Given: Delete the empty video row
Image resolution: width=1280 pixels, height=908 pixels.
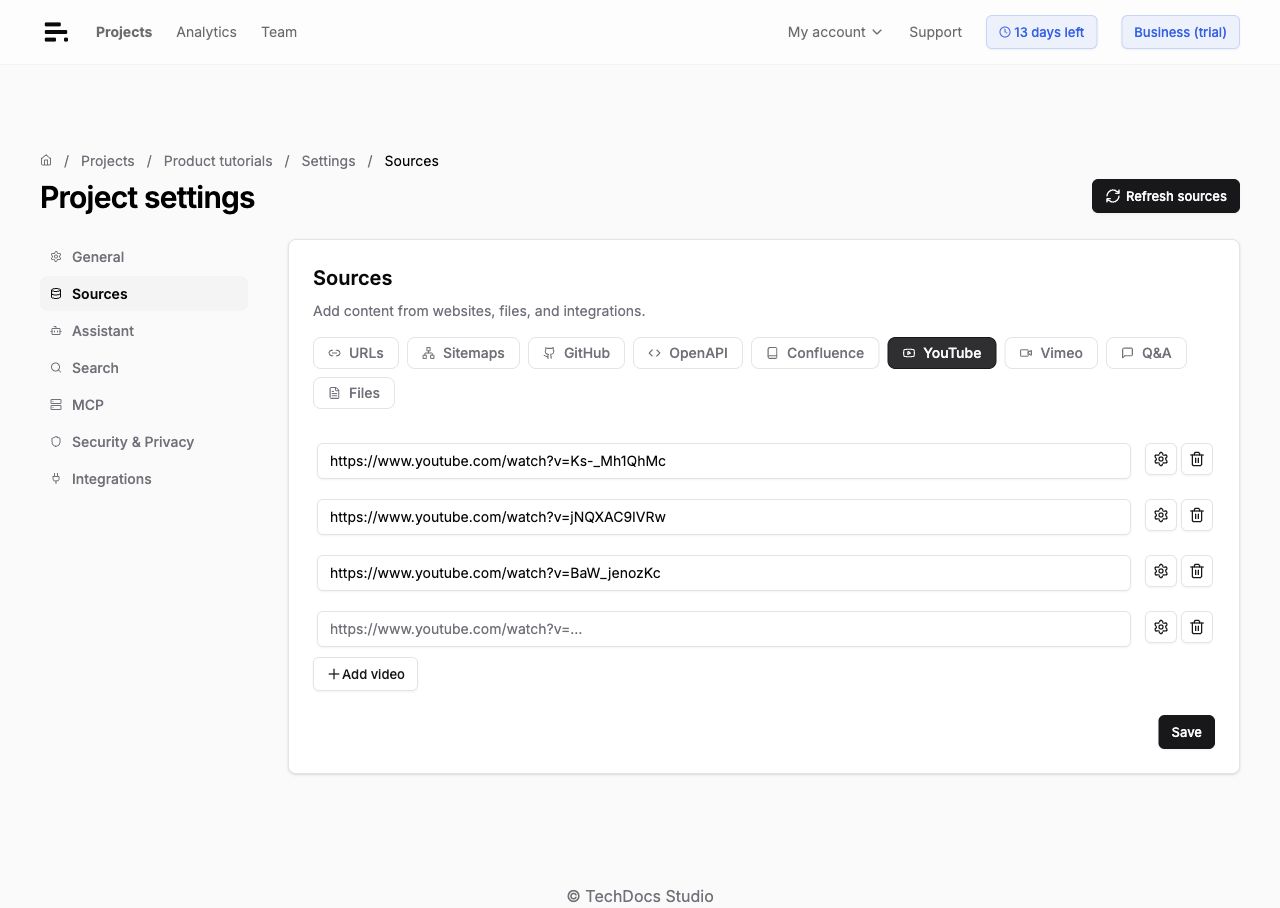Looking at the screenshot, I should pyautogui.click(x=1197, y=627).
